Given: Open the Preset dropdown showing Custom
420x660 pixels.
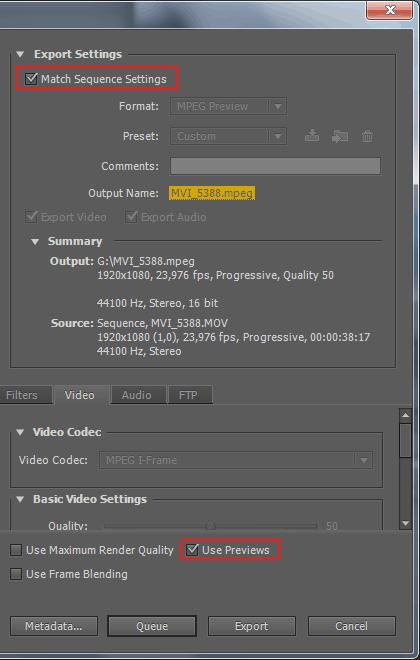Looking at the screenshot, I should [x=229, y=136].
